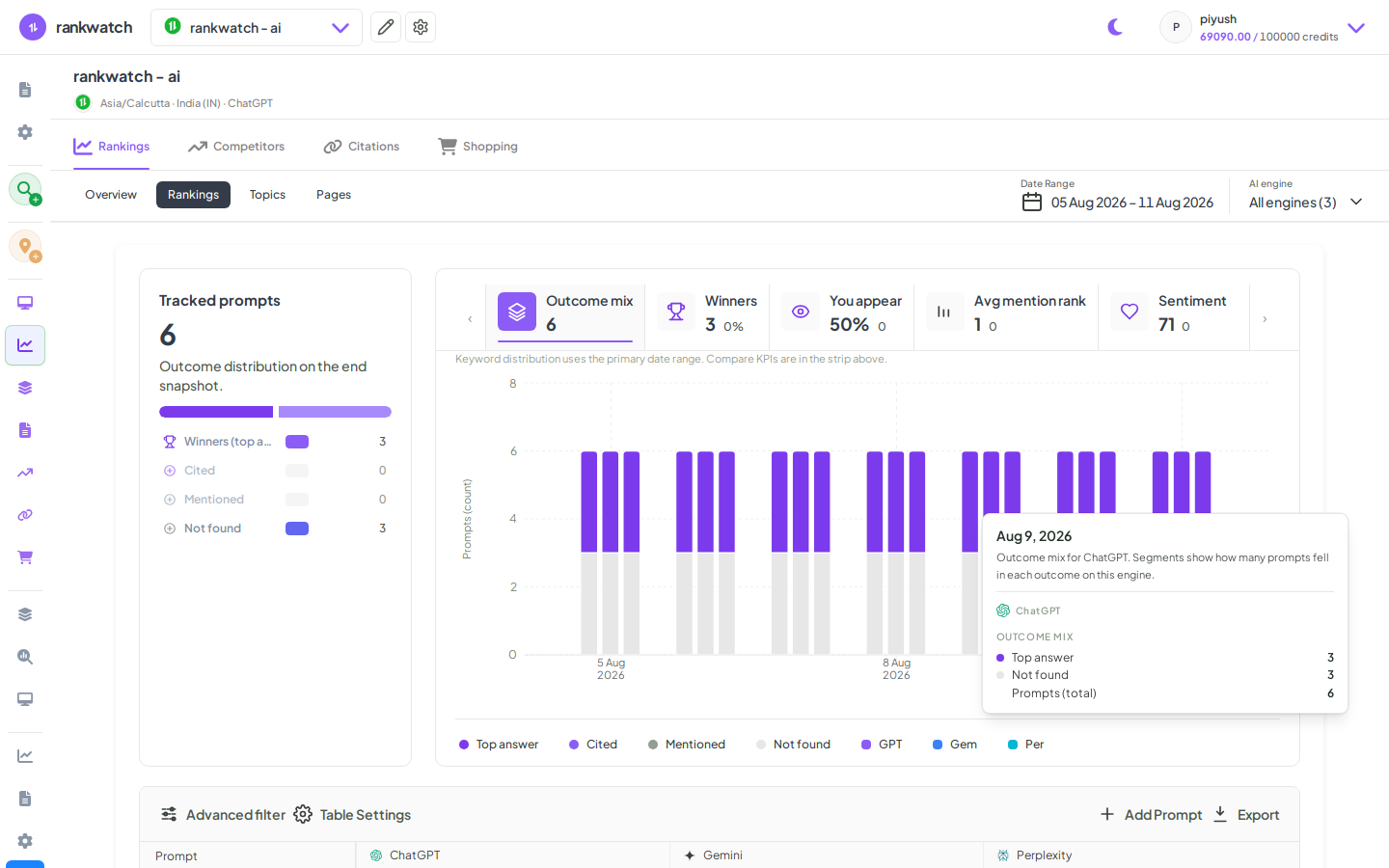This screenshot has width=1389, height=868.
Task: Click the bottom gray document sidebar icon
Action: click(x=25, y=799)
